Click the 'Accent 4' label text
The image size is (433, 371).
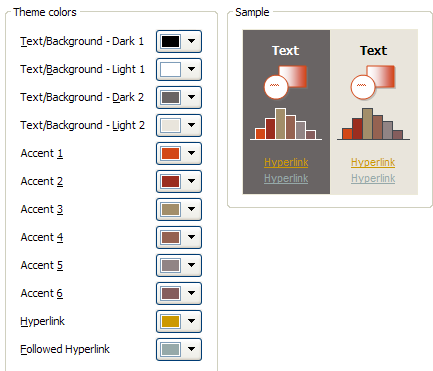(x=42, y=237)
